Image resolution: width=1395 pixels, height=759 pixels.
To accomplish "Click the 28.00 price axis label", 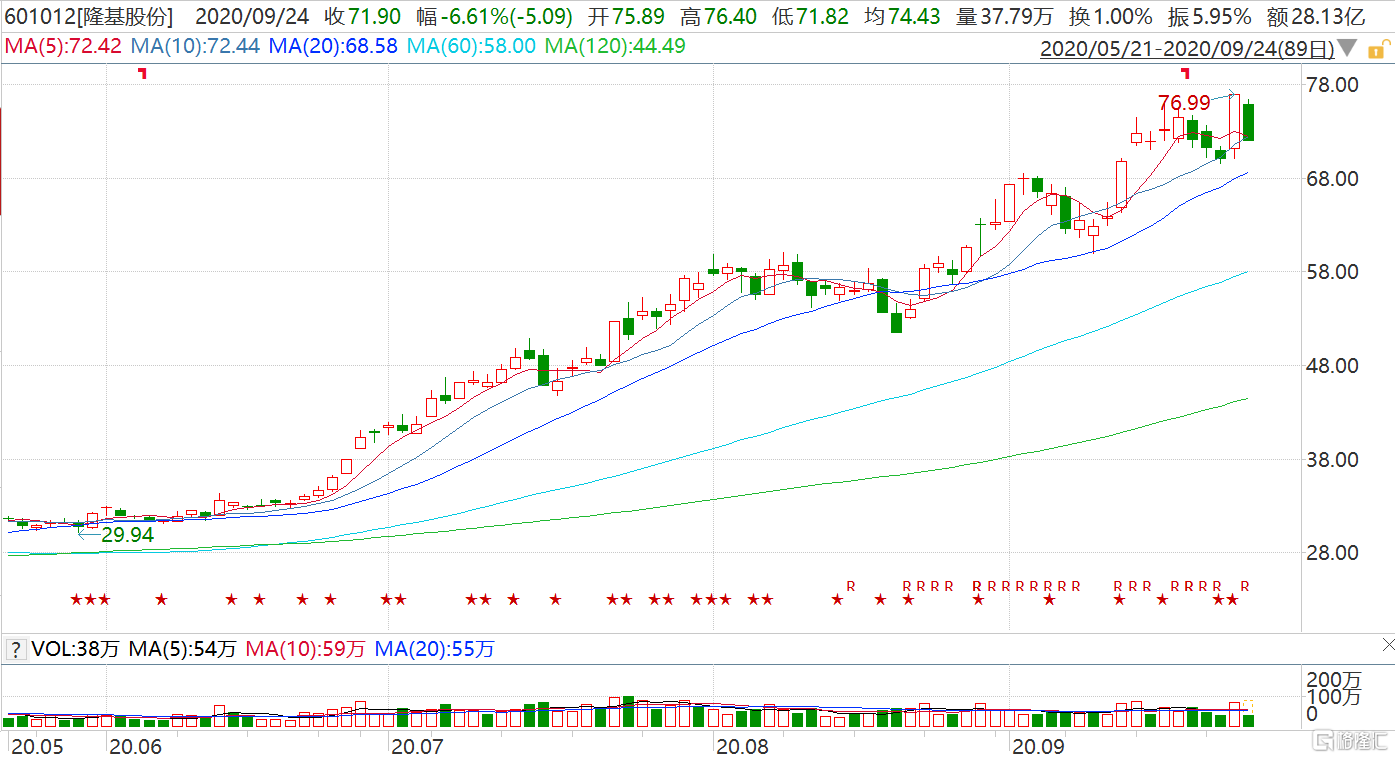I will [1334, 553].
